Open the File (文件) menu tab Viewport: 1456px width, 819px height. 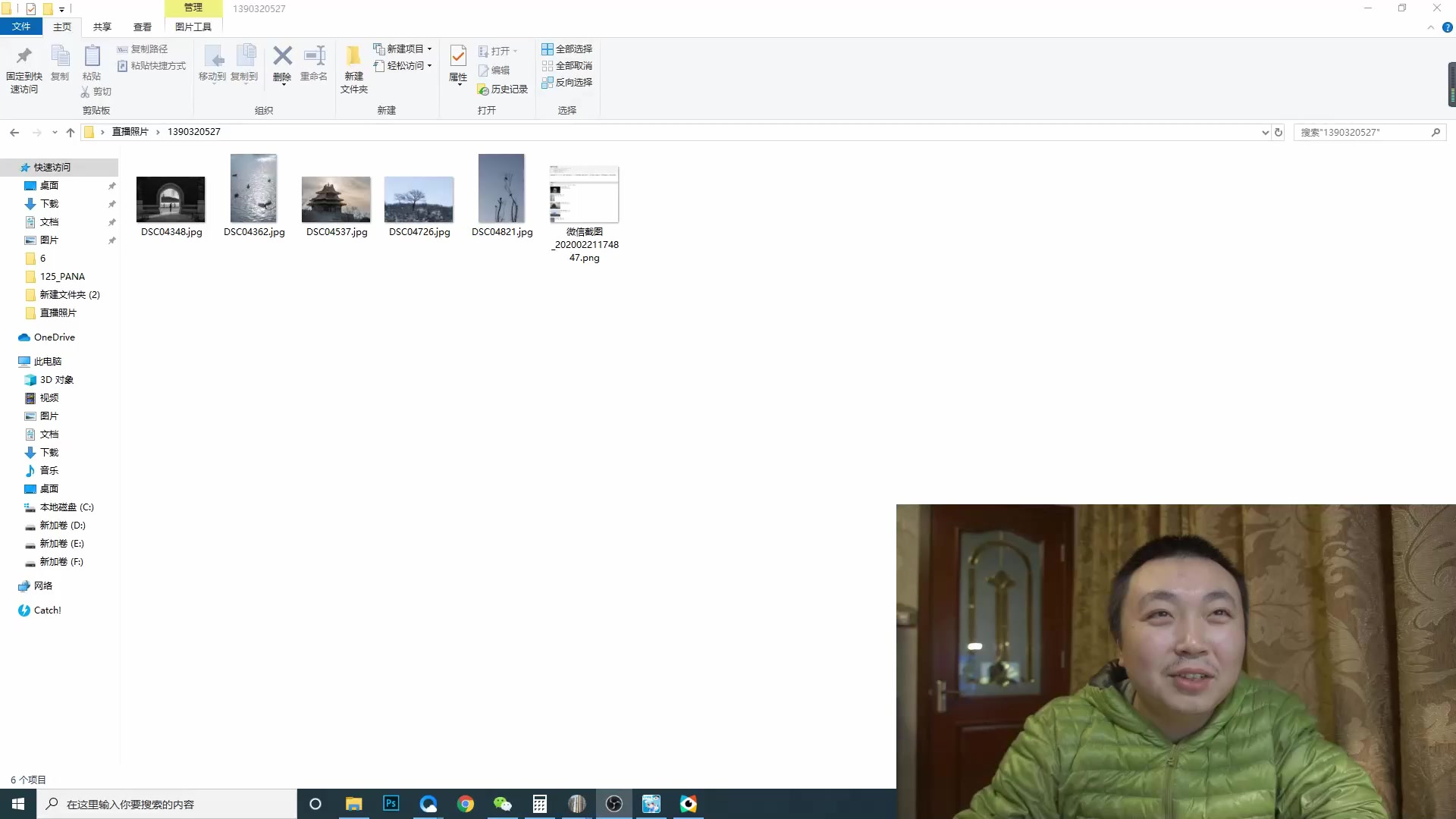click(x=21, y=27)
